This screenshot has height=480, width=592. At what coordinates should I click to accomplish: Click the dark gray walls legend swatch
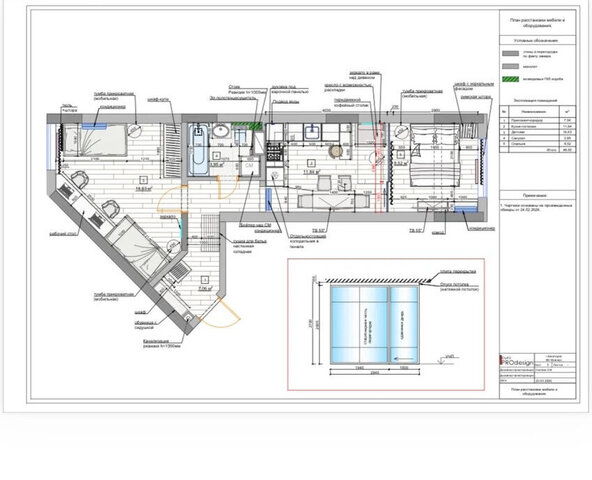511,54
